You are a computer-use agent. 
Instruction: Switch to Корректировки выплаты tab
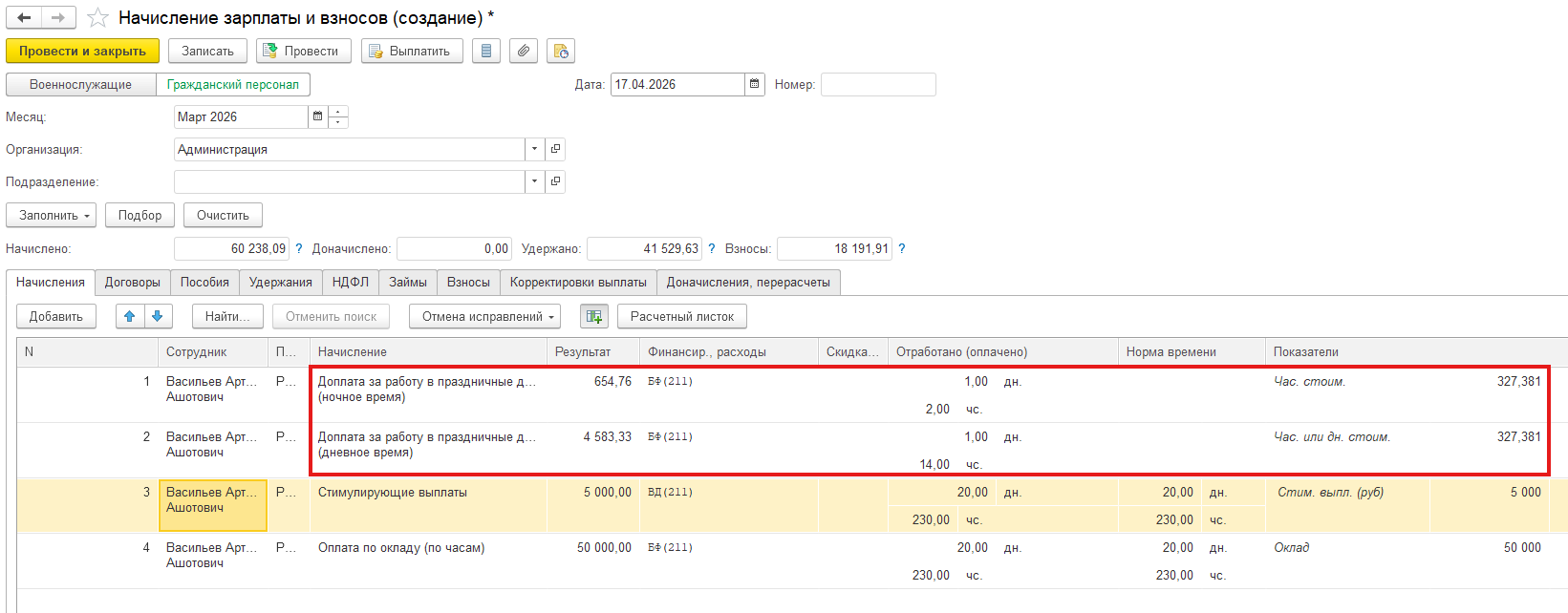coord(578,282)
